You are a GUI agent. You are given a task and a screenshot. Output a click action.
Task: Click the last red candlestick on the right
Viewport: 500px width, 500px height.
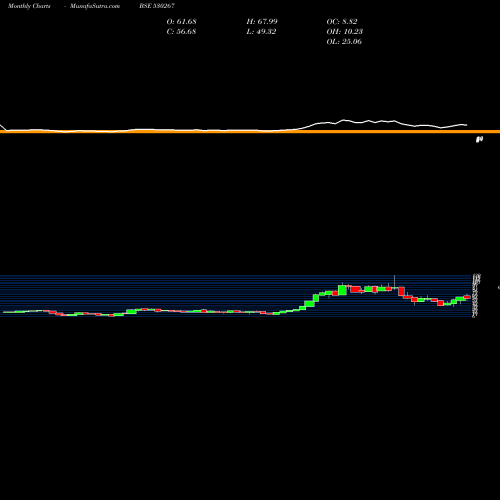coord(467,297)
